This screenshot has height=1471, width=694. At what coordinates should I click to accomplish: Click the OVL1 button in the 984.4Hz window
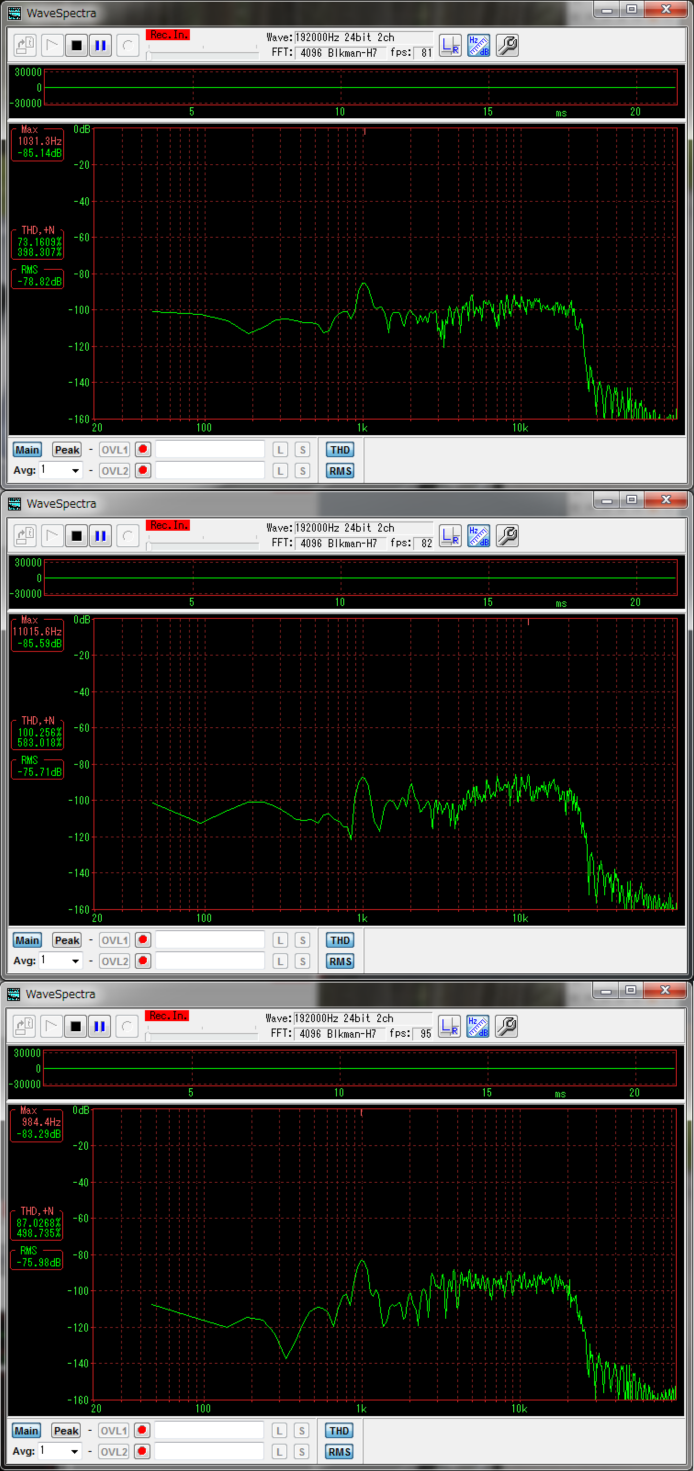coord(114,1430)
